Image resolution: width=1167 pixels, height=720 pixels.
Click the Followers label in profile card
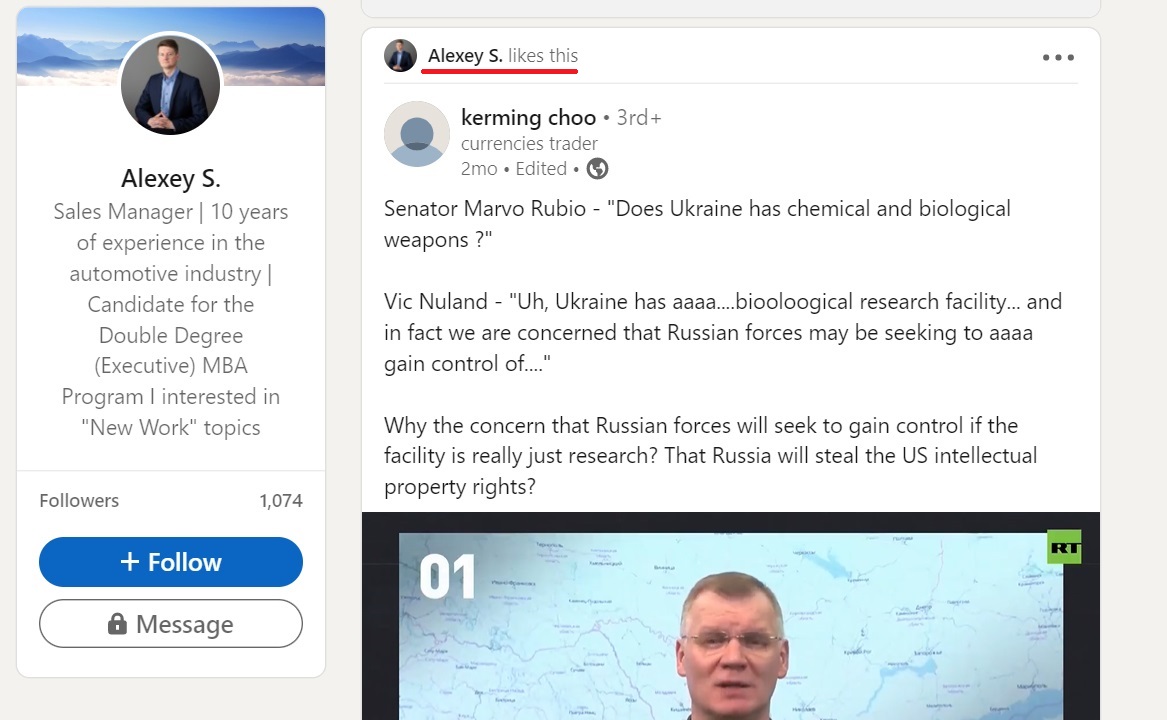point(79,501)
